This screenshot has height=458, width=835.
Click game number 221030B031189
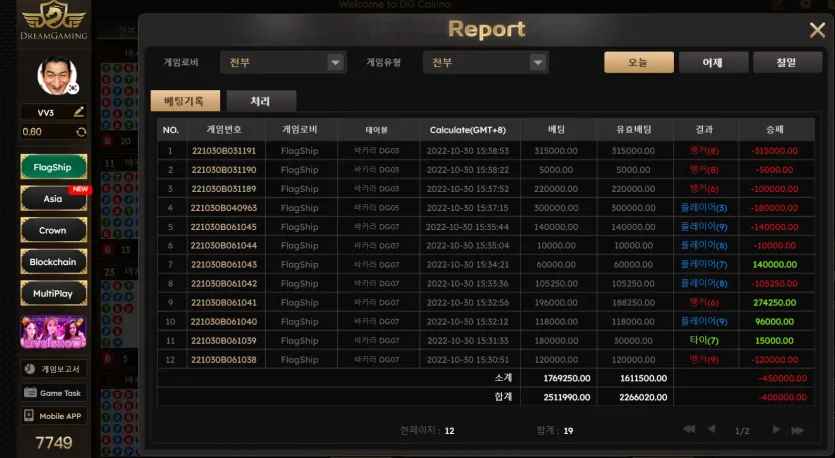coord(224,189)
